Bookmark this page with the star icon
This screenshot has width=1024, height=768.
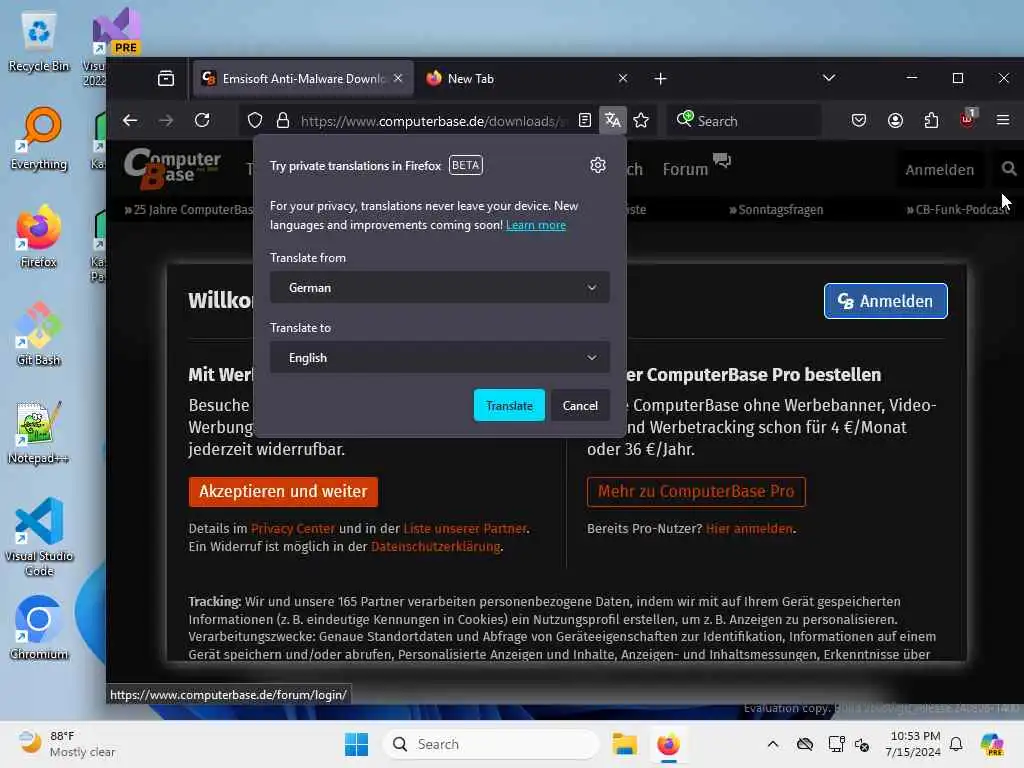point(641,120)
